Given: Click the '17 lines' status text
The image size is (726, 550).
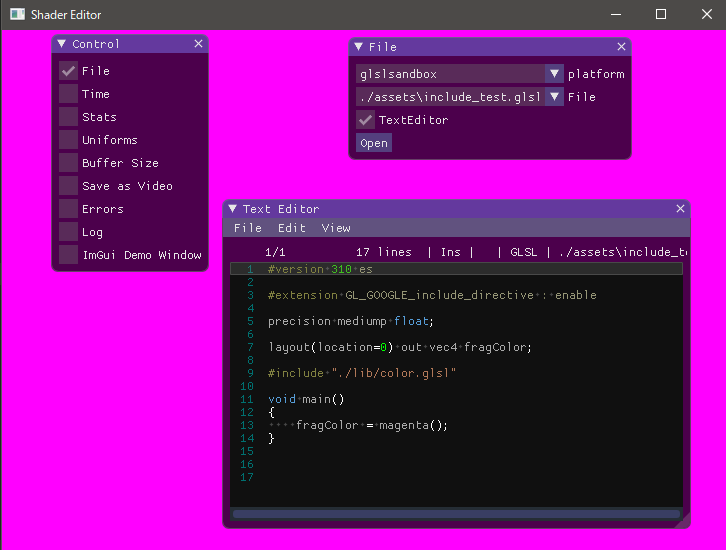Looking at the screenshot, I should 383,252.
